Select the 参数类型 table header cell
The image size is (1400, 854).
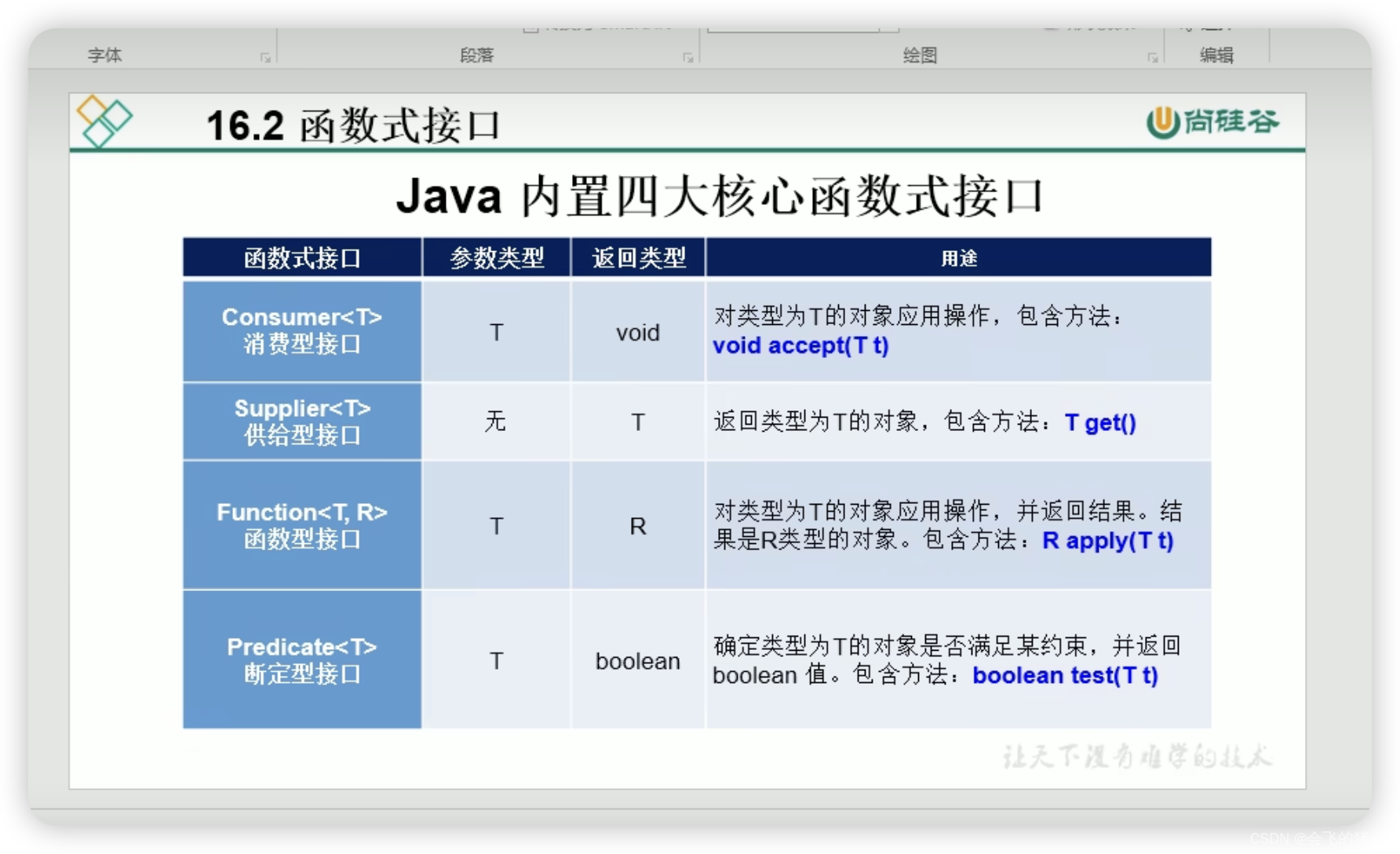[x=497, y=257]
